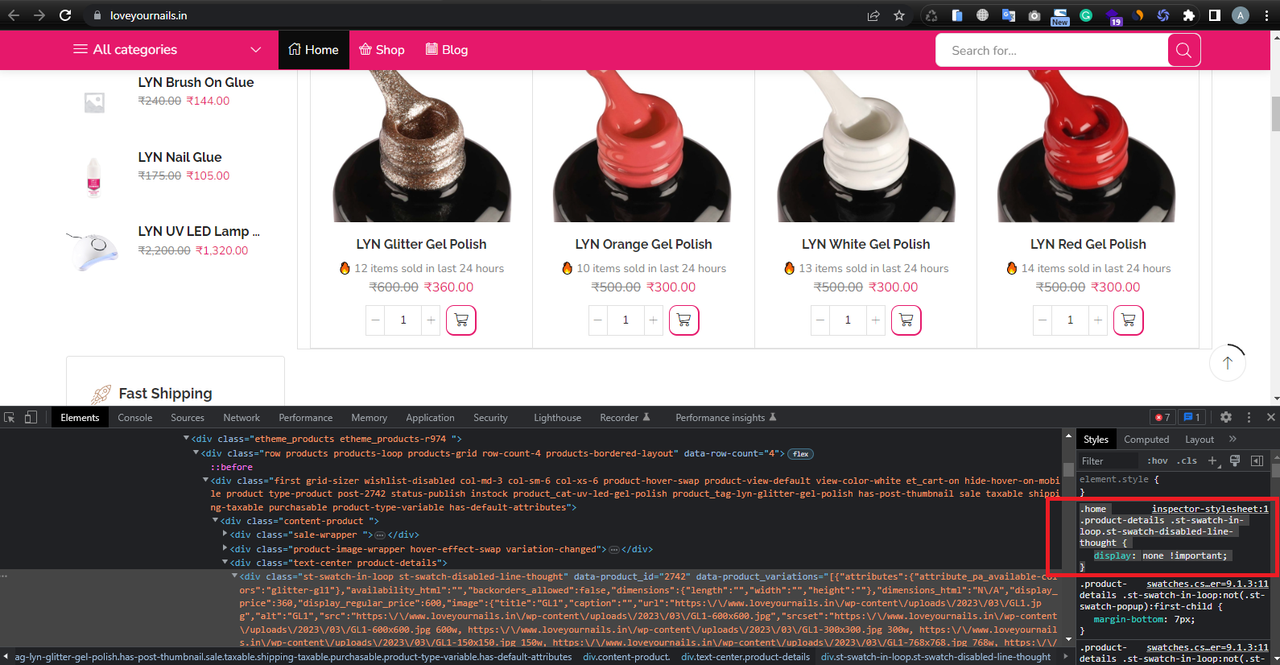Open the Layout tab in Styles pane
Screen dimensions: 1280x665
coord(1199,439)
